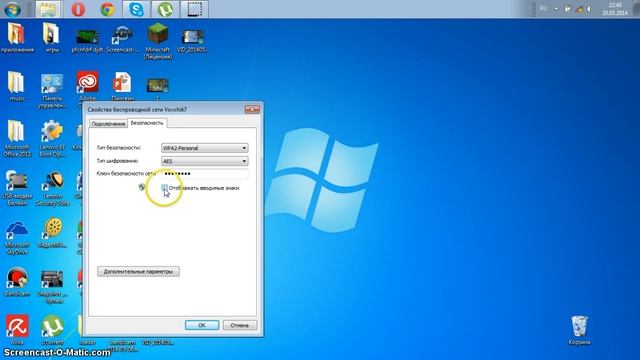The width and height of the screenshot is (640, 360).
Task: Focus the Ключ безопасности сети password field
Action: pos(204,174)
